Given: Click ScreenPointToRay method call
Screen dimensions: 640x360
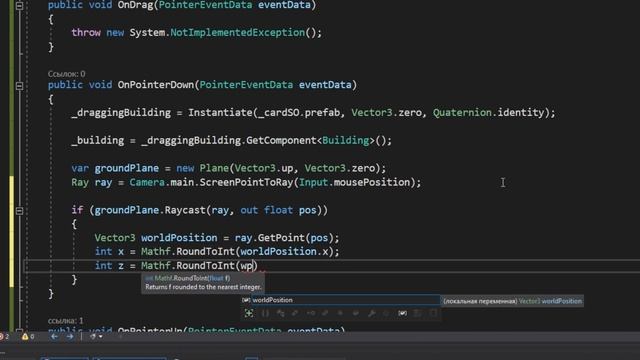Looking at the screenshot, I should (246, 182).
